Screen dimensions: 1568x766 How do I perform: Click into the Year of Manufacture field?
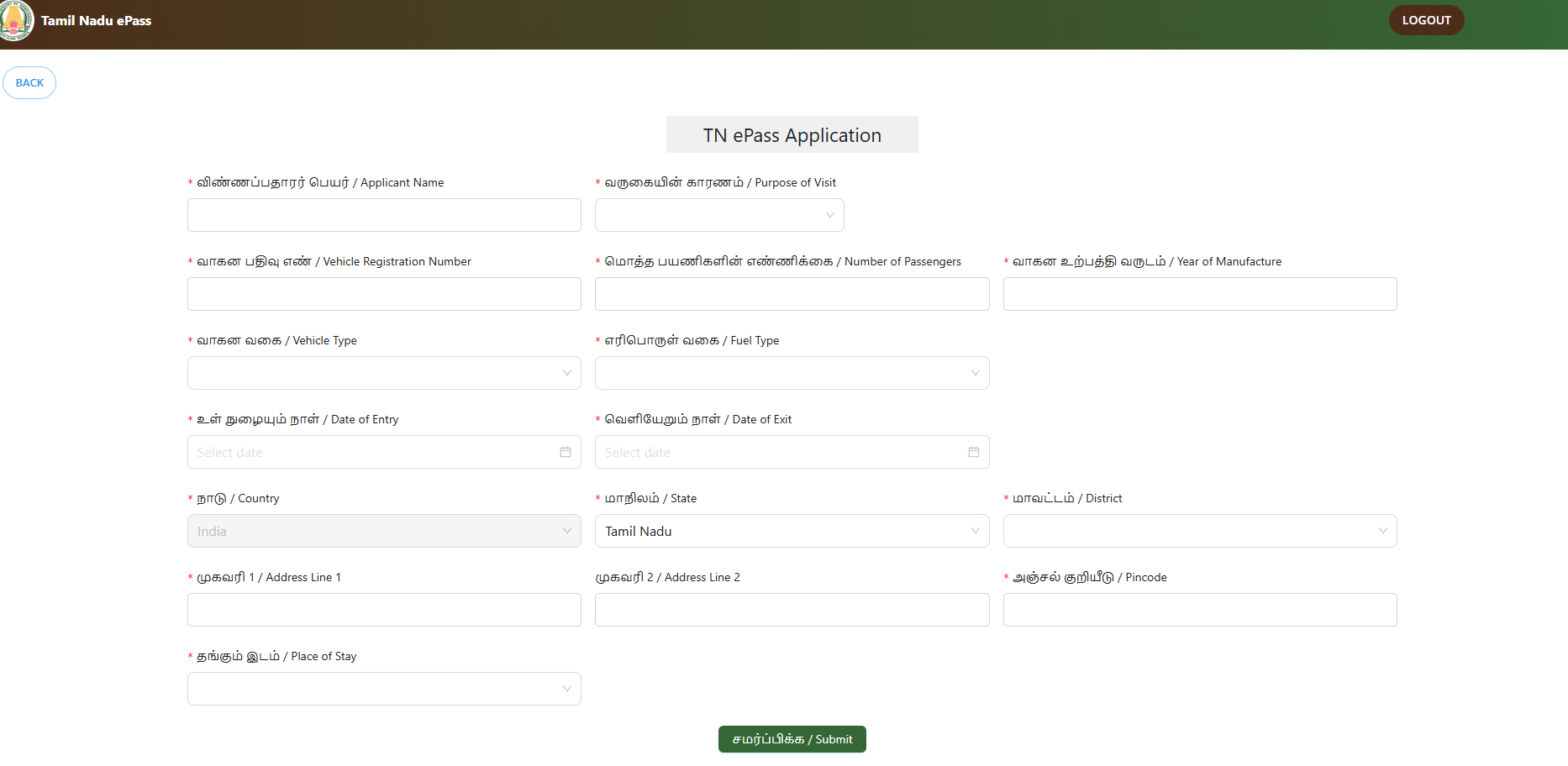(1200, 294)
